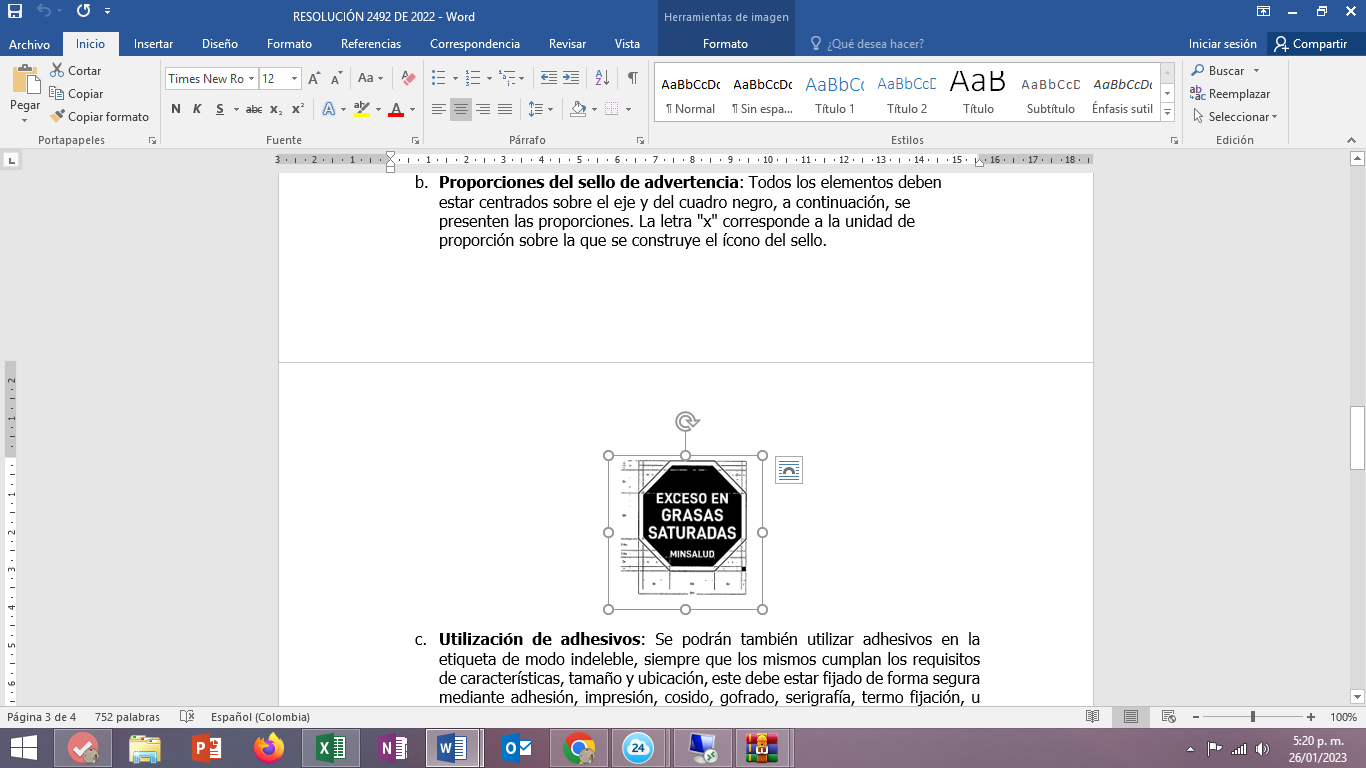Enable center paragraph alignment

point(461,109)
